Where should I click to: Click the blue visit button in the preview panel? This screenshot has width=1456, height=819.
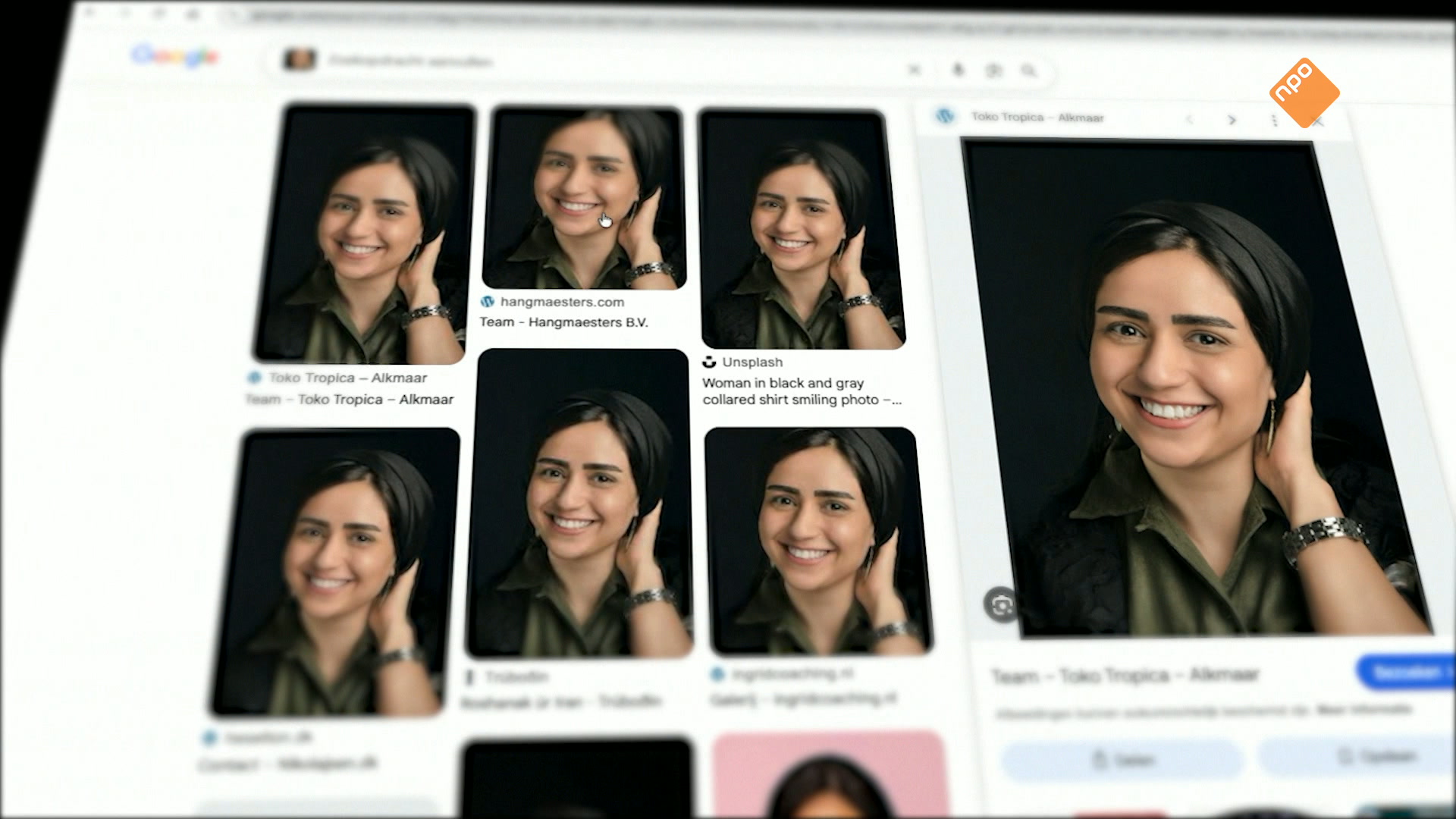[1407, 672]
